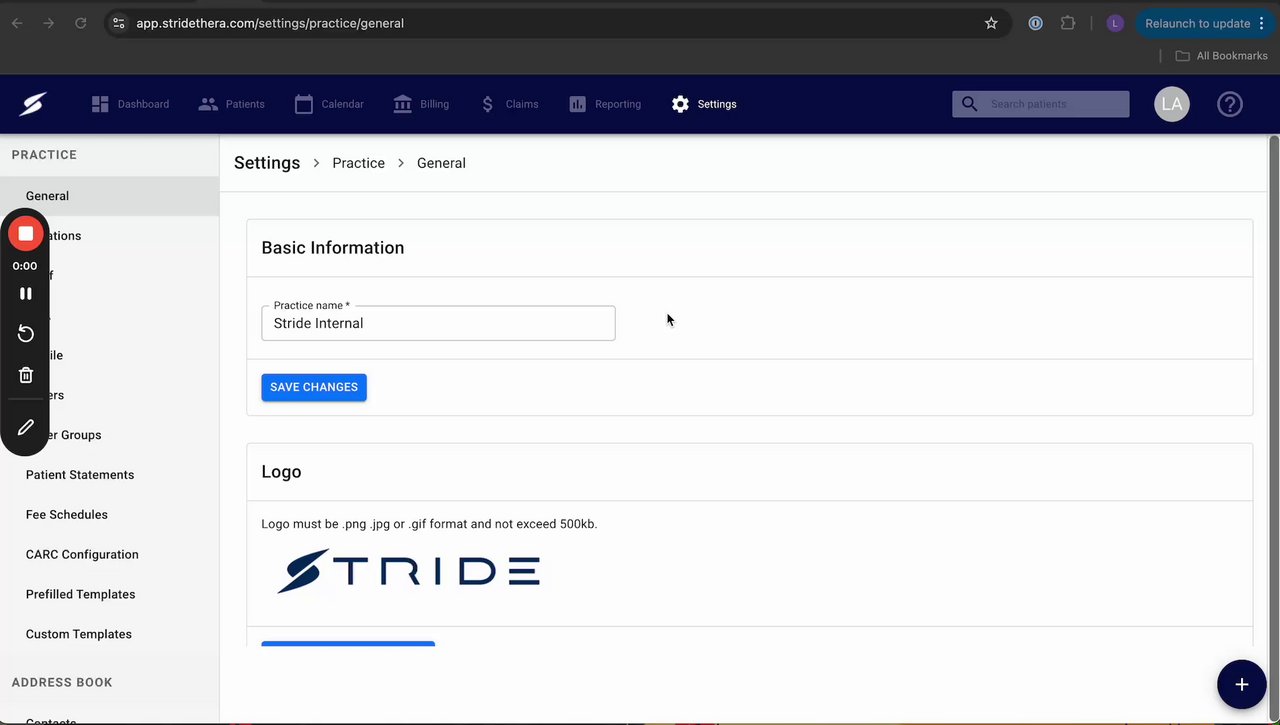Click the Patients people icon
Screen dimensions: 1280x725
point(208,104)
